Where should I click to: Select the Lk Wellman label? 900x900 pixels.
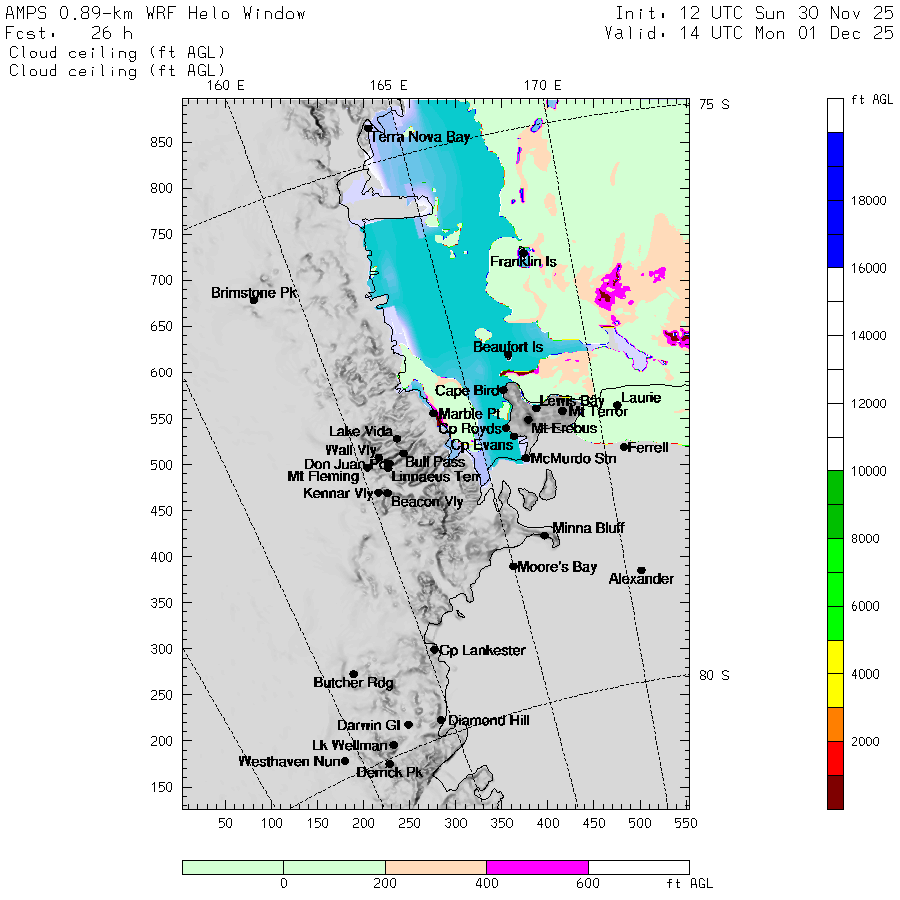[350, 746]
